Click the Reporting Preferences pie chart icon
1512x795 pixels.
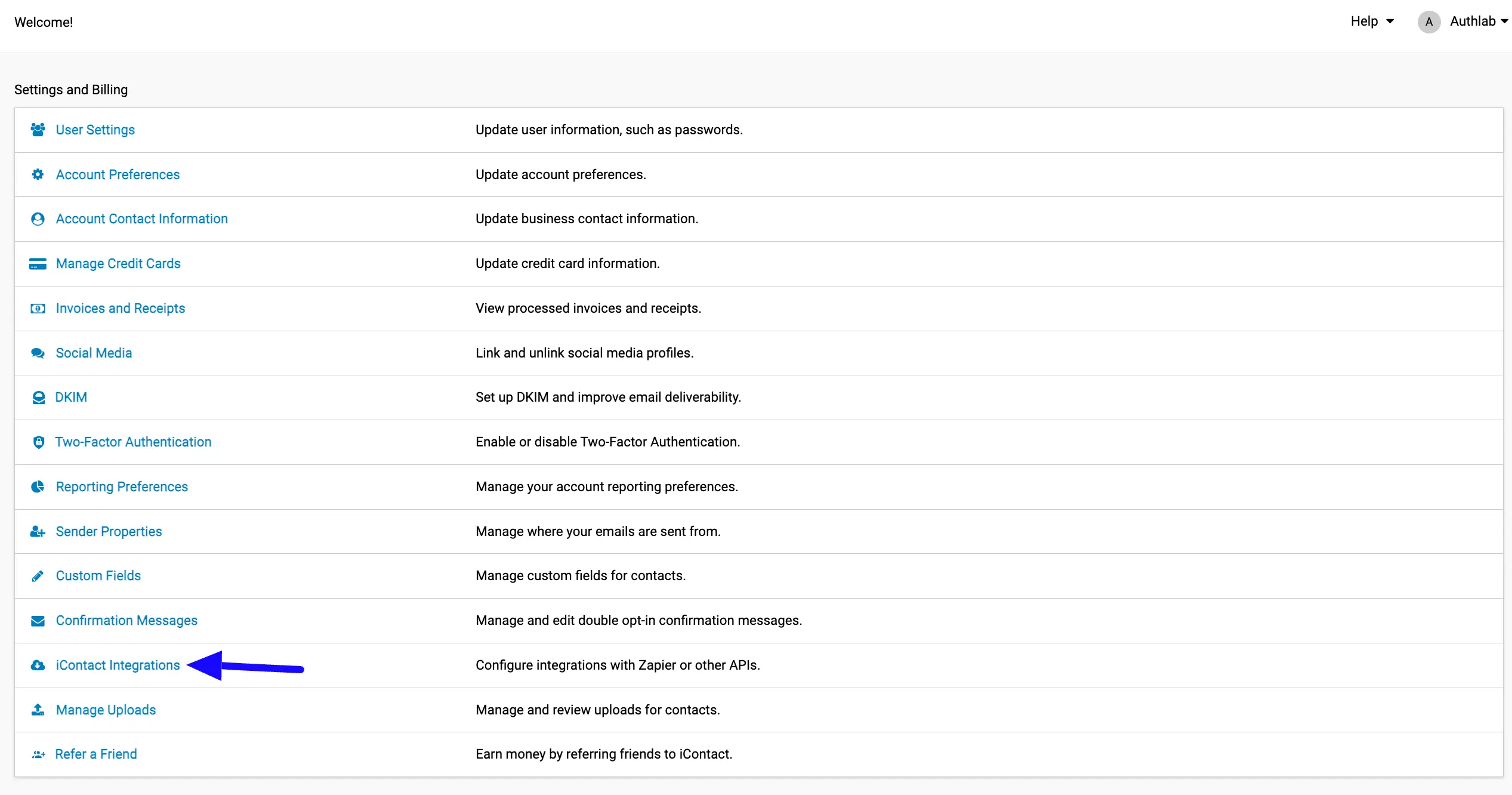tap(38, 487)
